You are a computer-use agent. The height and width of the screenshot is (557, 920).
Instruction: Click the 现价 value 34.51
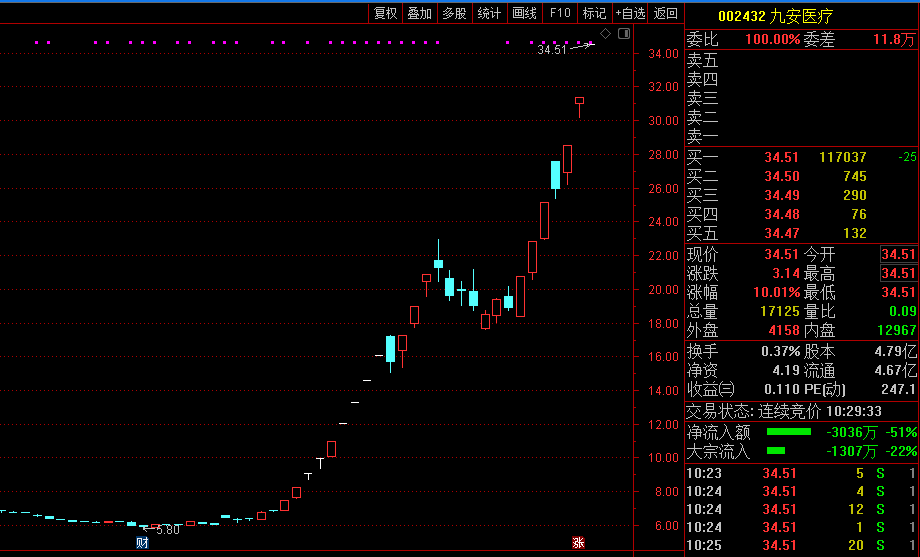pyautogui.click(x=782, y=255)
